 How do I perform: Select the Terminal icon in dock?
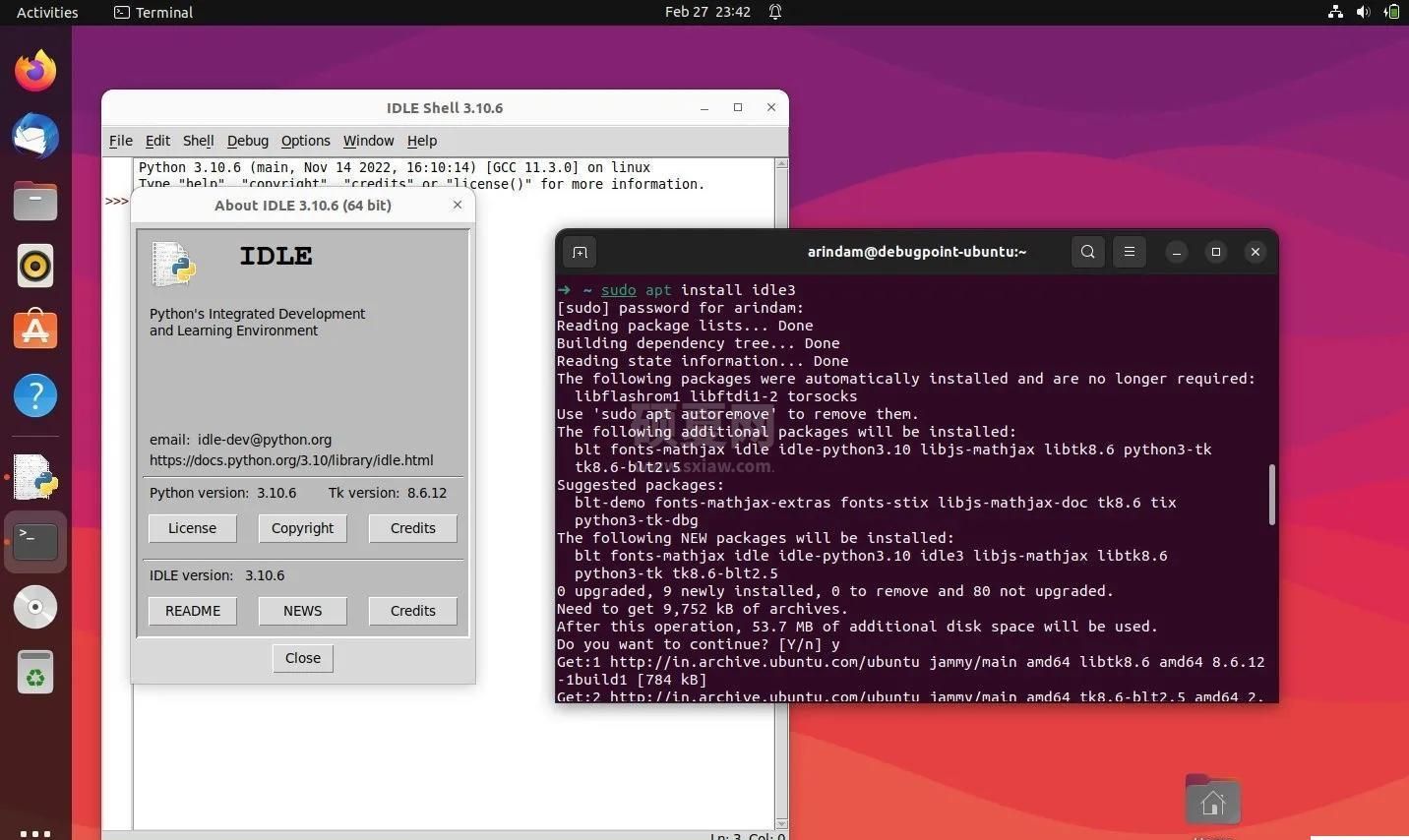click(x=35, y=541)
